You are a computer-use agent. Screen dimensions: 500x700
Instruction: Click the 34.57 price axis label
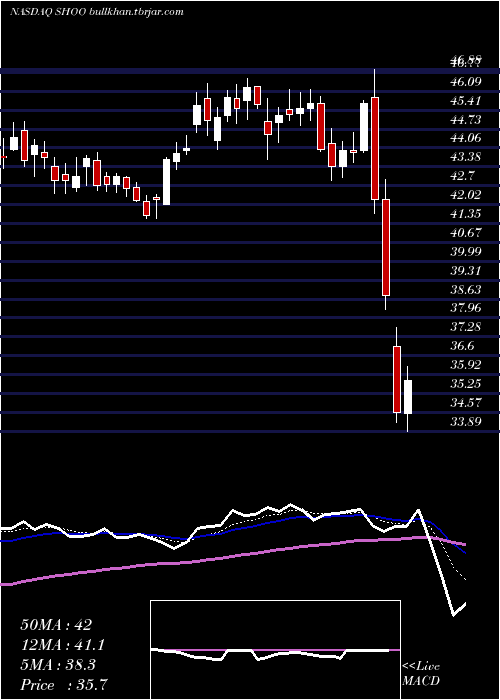coord(466,402)
